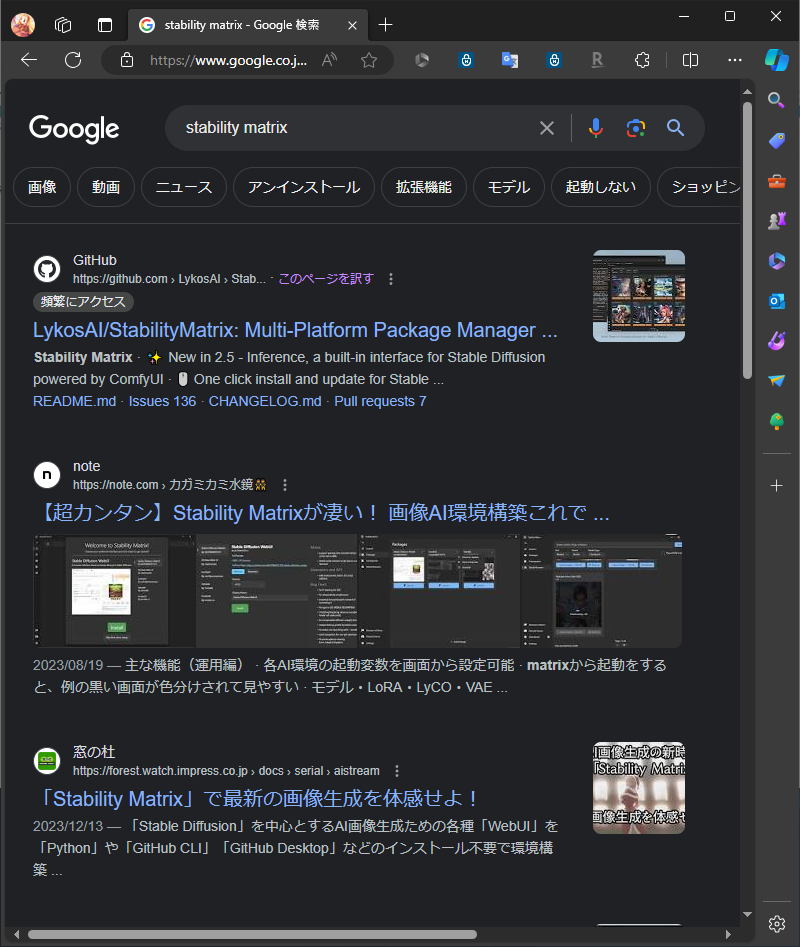The height and width of the screenshot is (947, 800).
Task: Open the Google Translate extension icon
Action: click(x=510, y=60)
